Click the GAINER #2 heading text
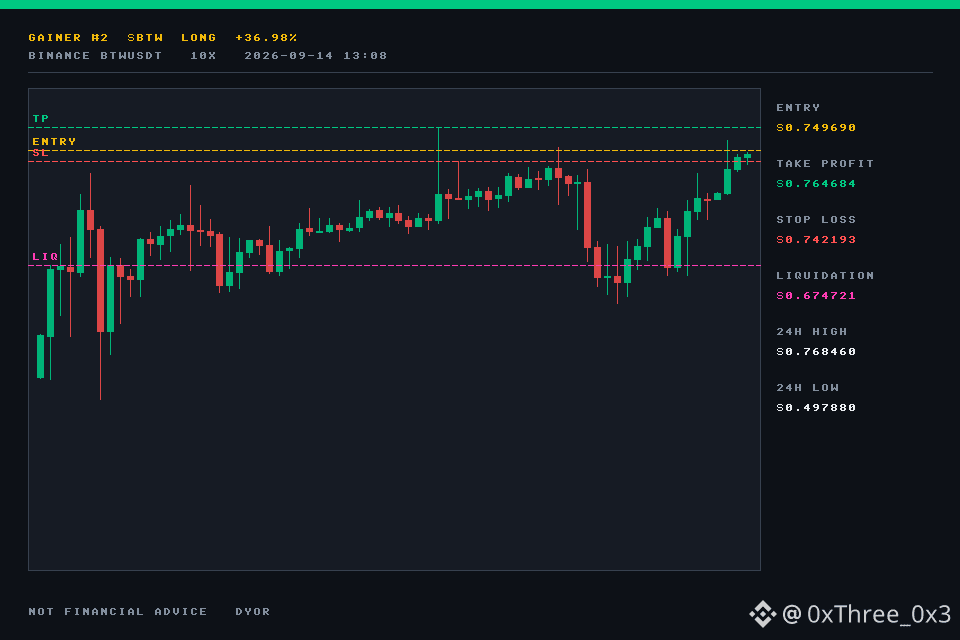Viewport: 960px width, 640px height. [68, 37]
